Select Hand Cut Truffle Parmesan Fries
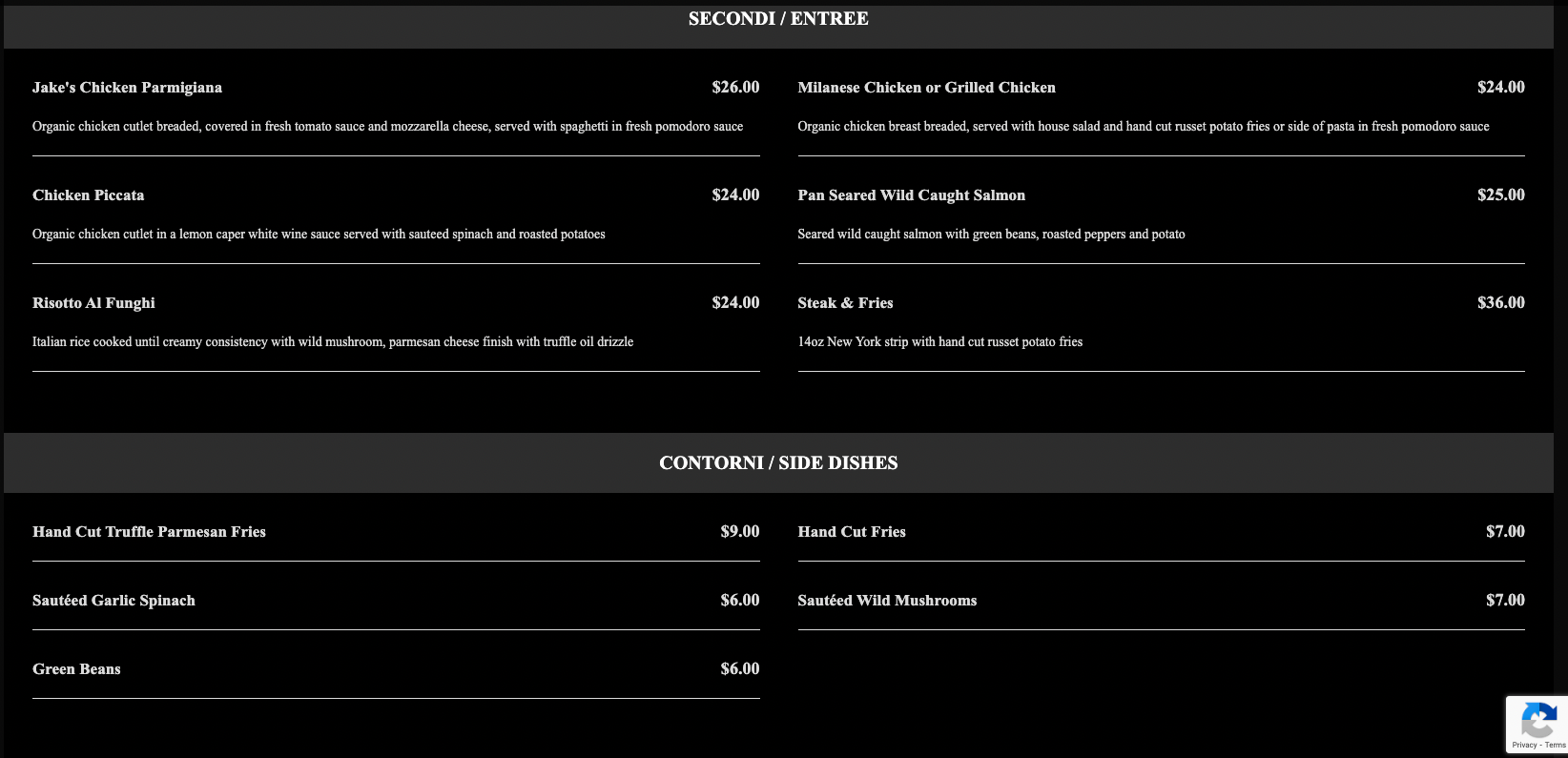Image resolution: width=1568 pixels, height=758 pixels. 149,532
